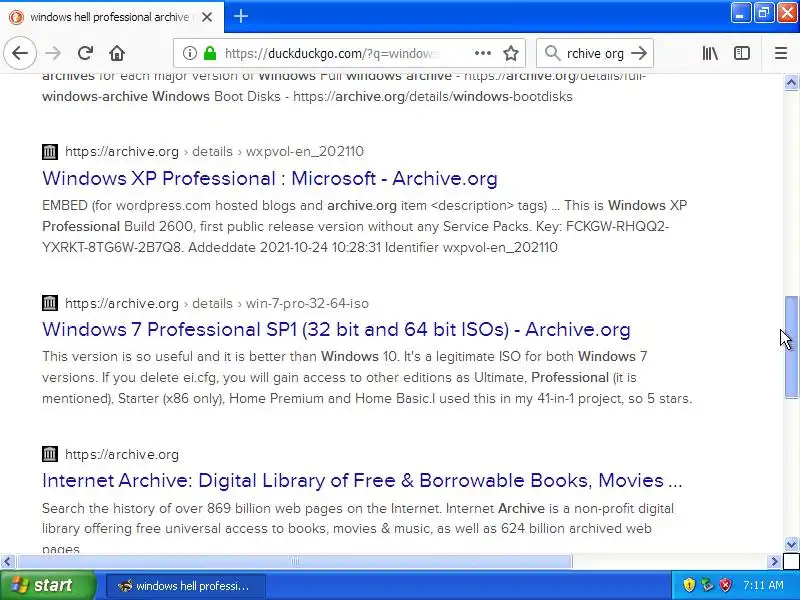Click snippet 'Search the history of over 869 billion'

coord(358,529)
